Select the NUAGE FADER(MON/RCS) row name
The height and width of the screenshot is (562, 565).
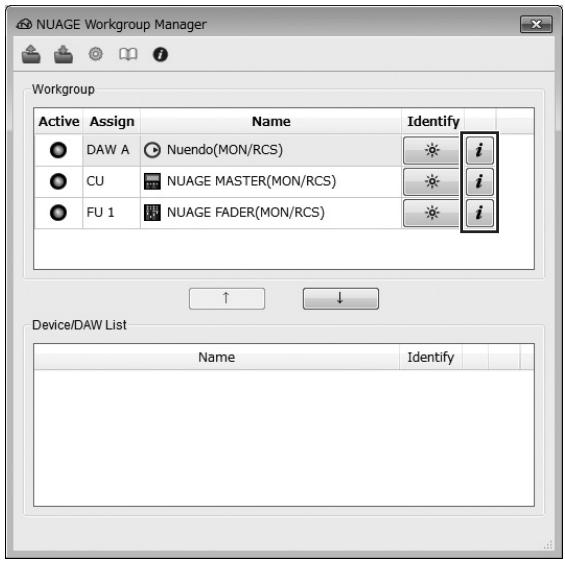[246, 213]
